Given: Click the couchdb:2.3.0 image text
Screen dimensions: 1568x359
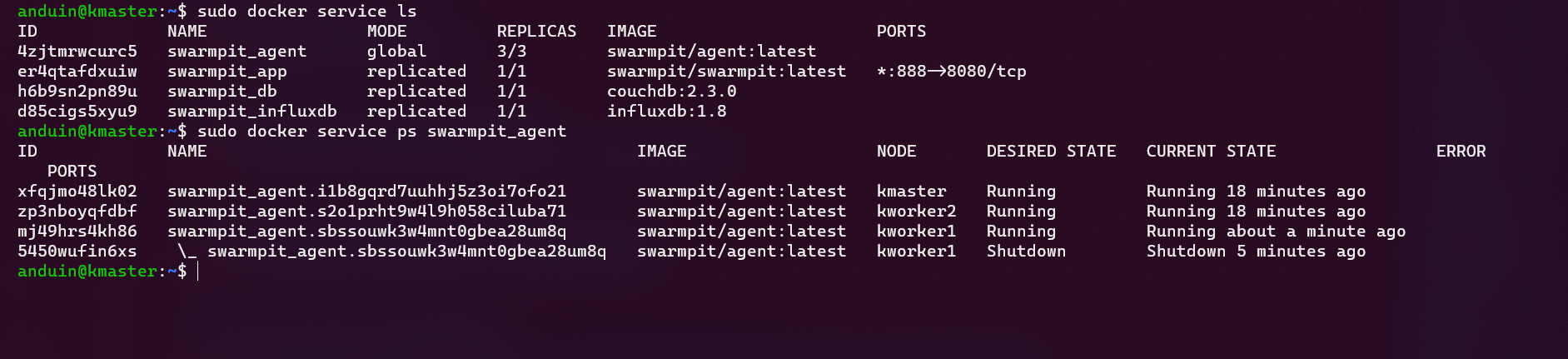Looking at the screenshot, I should 671,92.
